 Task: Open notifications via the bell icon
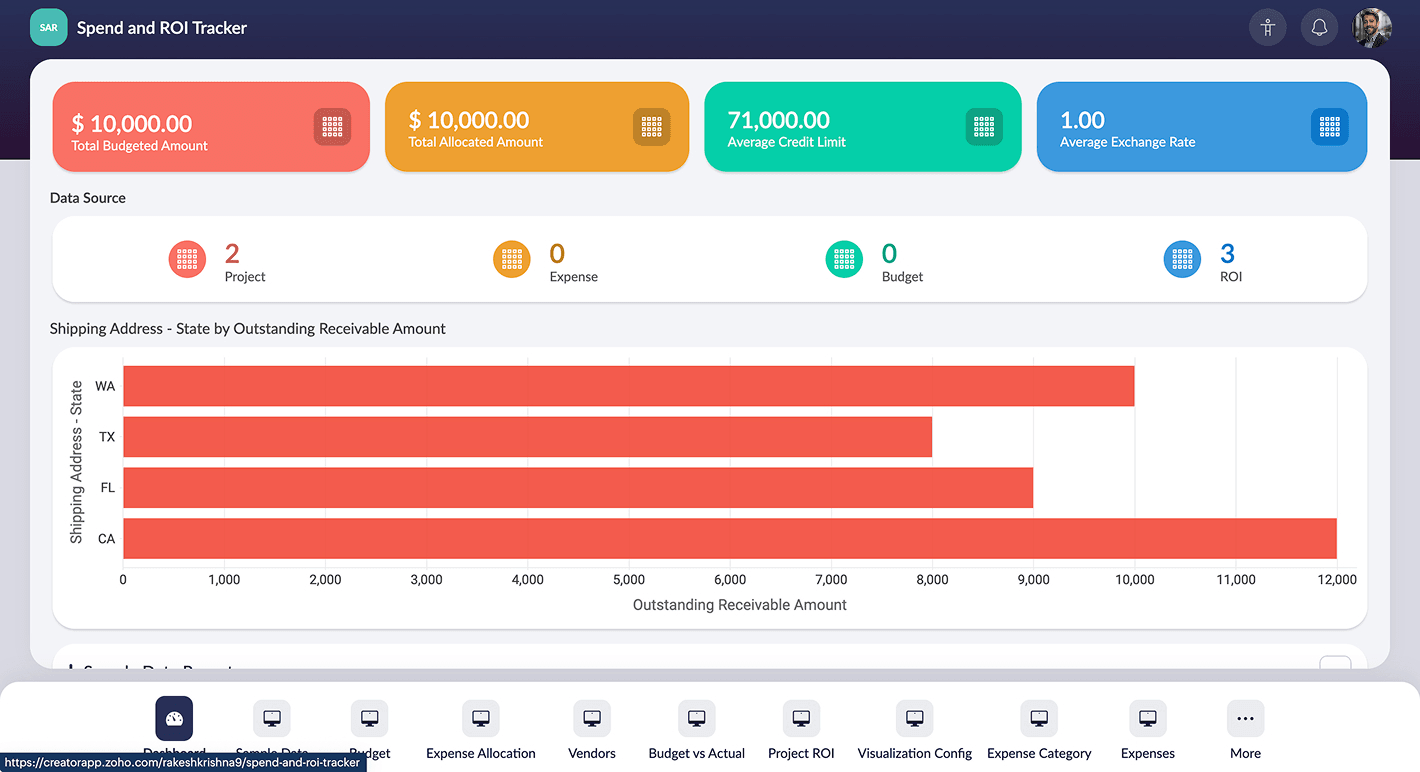1319,27
